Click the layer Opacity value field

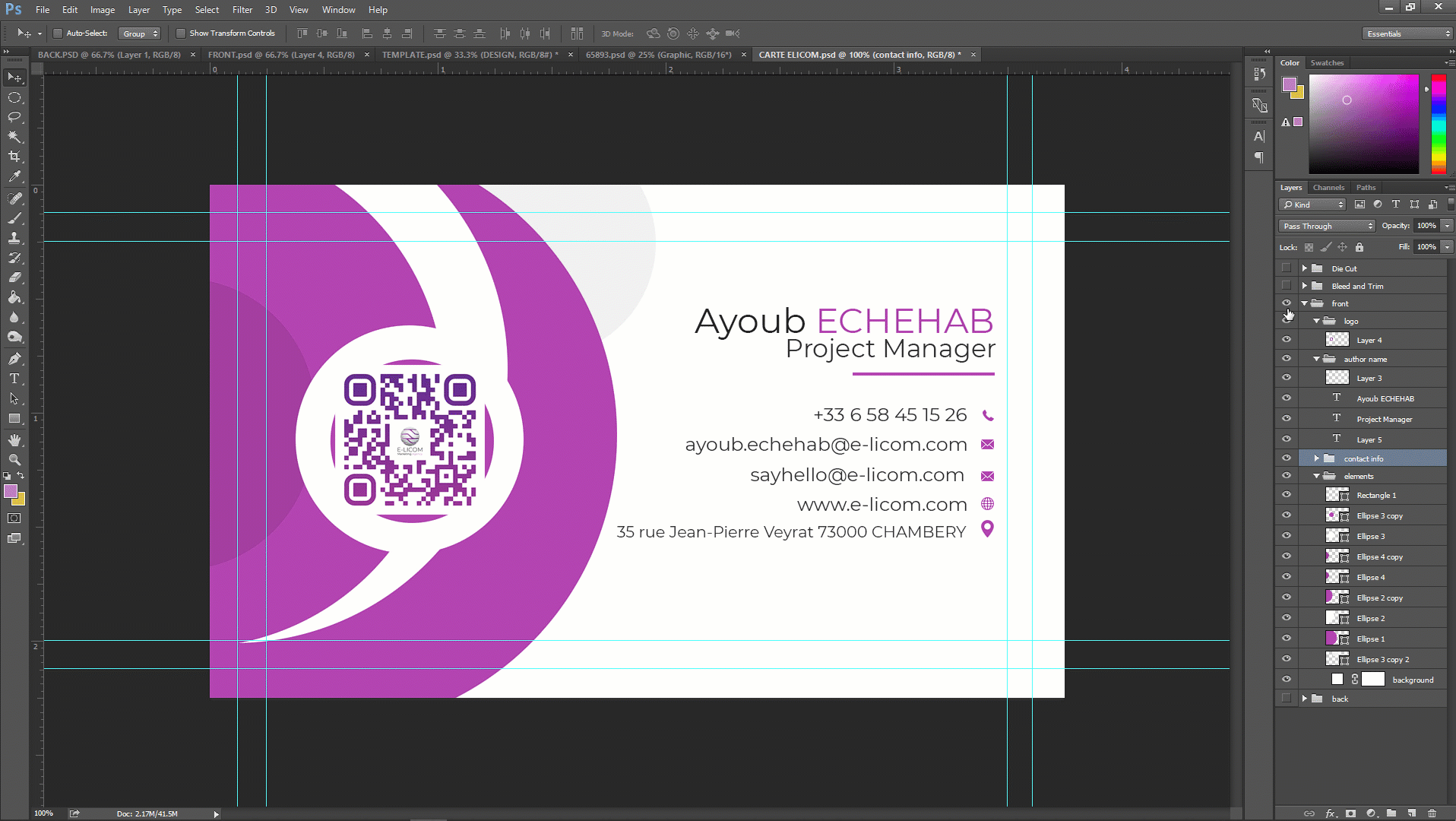point(1426,226)
